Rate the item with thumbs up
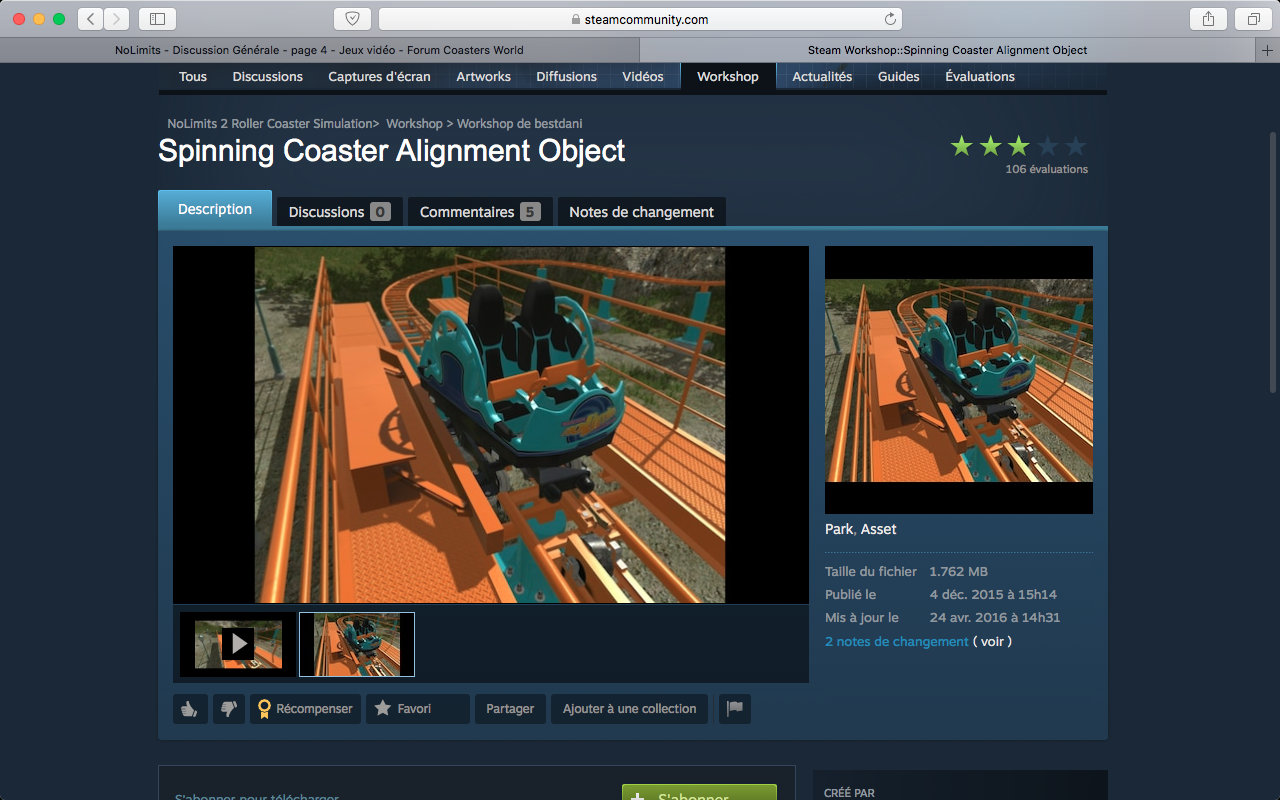The height and width of the screenshot is (800, 1280). (190, 709)
